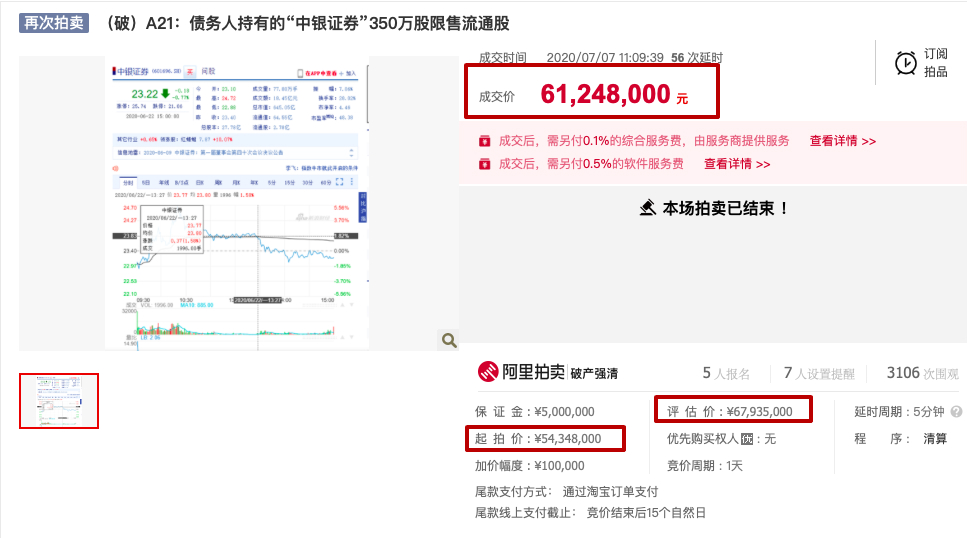The width and height of the screenshot is (967, 538).
Task: Click the transaction time 2020/07/07 11:09:39
Action: pos(605,57)
